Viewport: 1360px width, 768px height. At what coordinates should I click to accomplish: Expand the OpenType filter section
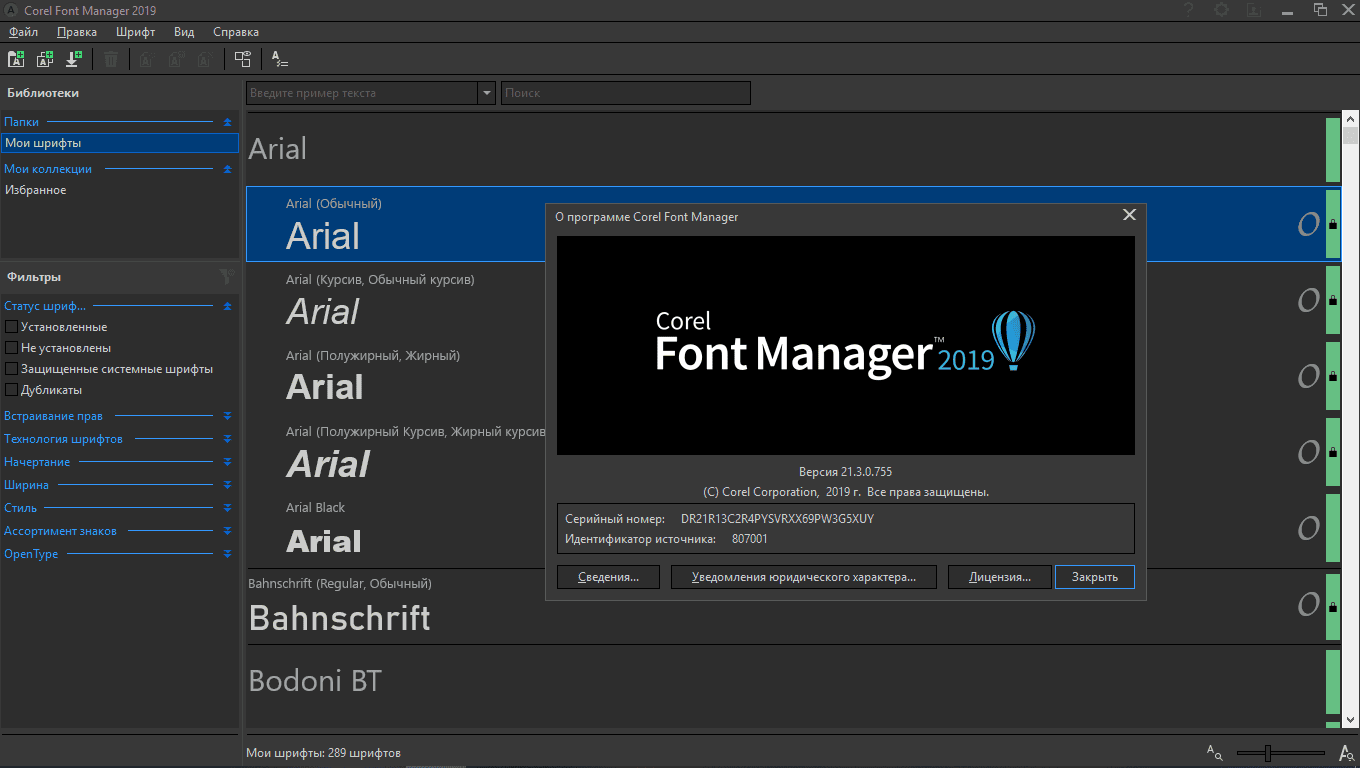227,554
